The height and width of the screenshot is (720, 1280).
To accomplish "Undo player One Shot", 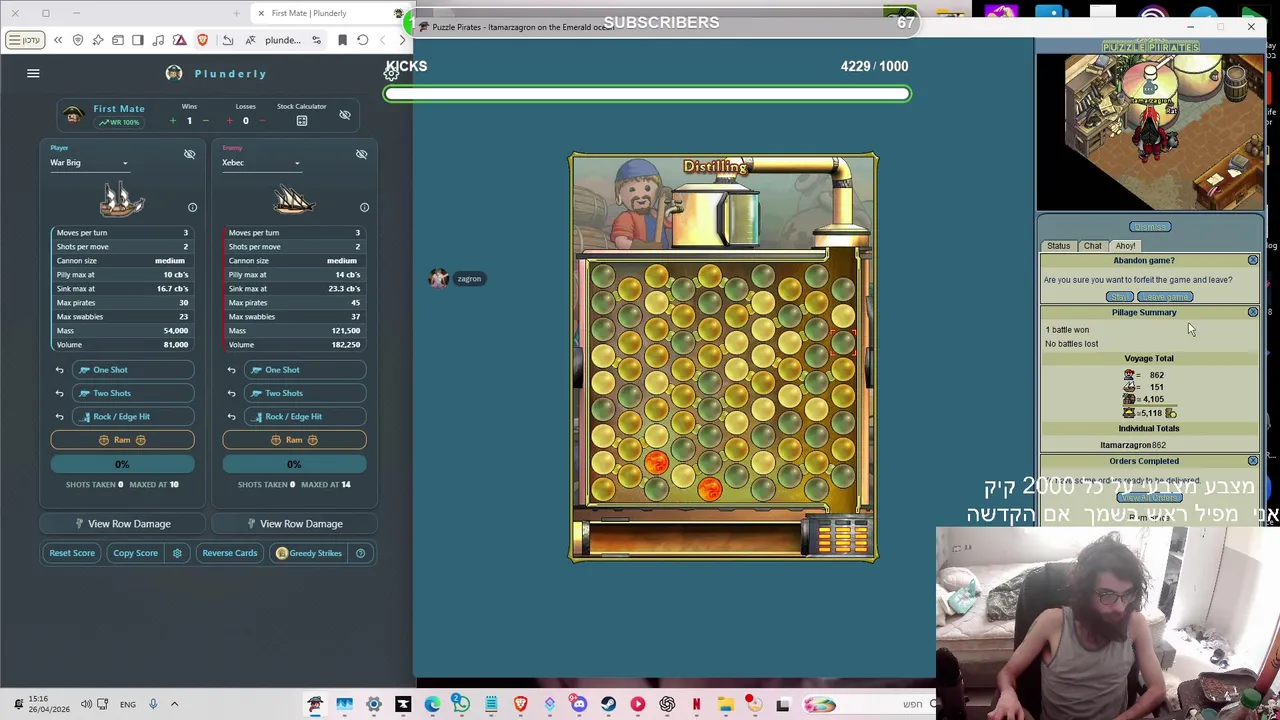I will click(x=59, y=370).
